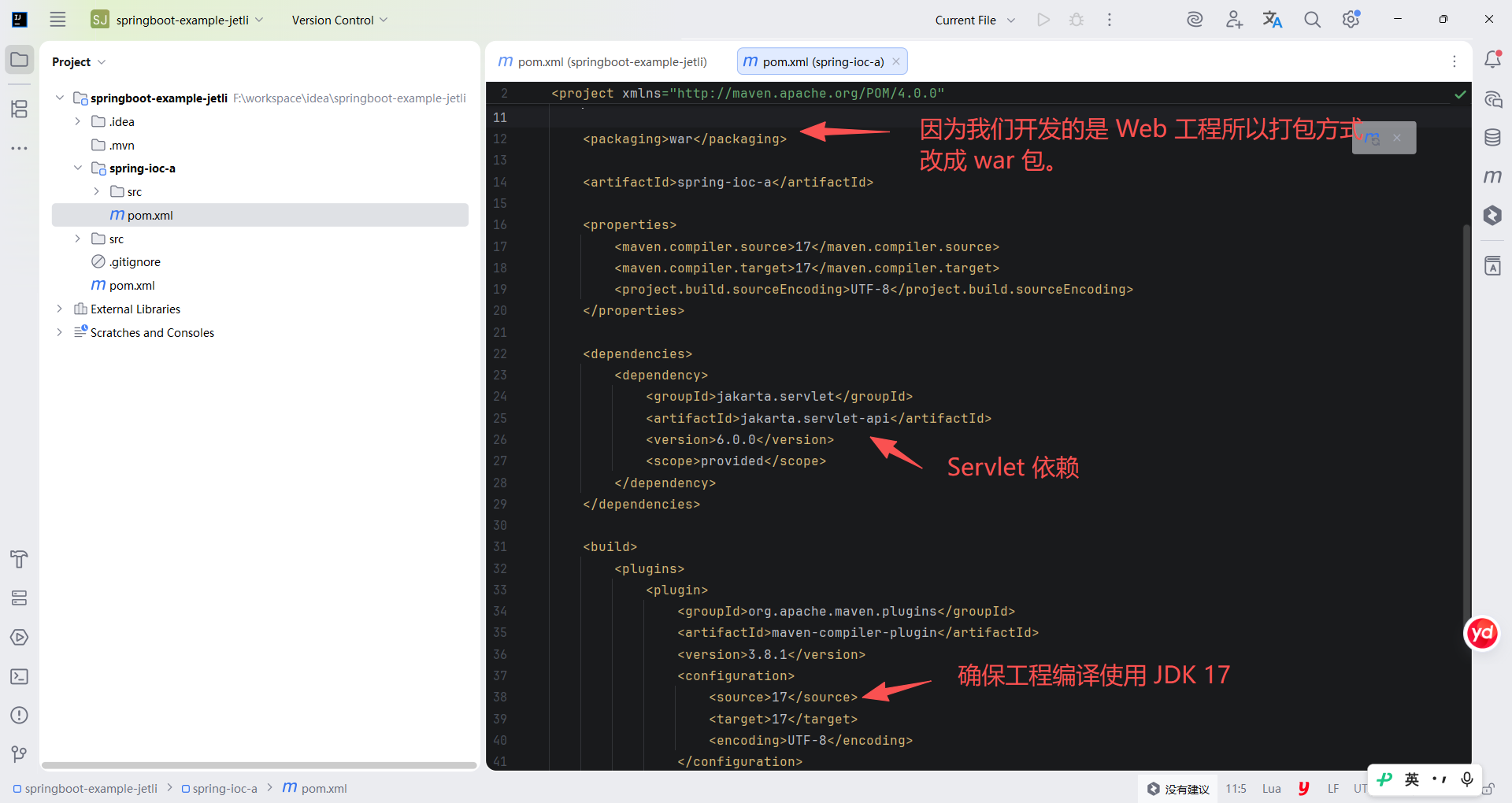Open the Notifications bell
Viewport: 1512px width, 803px height.
click(x=1492, y=59)
